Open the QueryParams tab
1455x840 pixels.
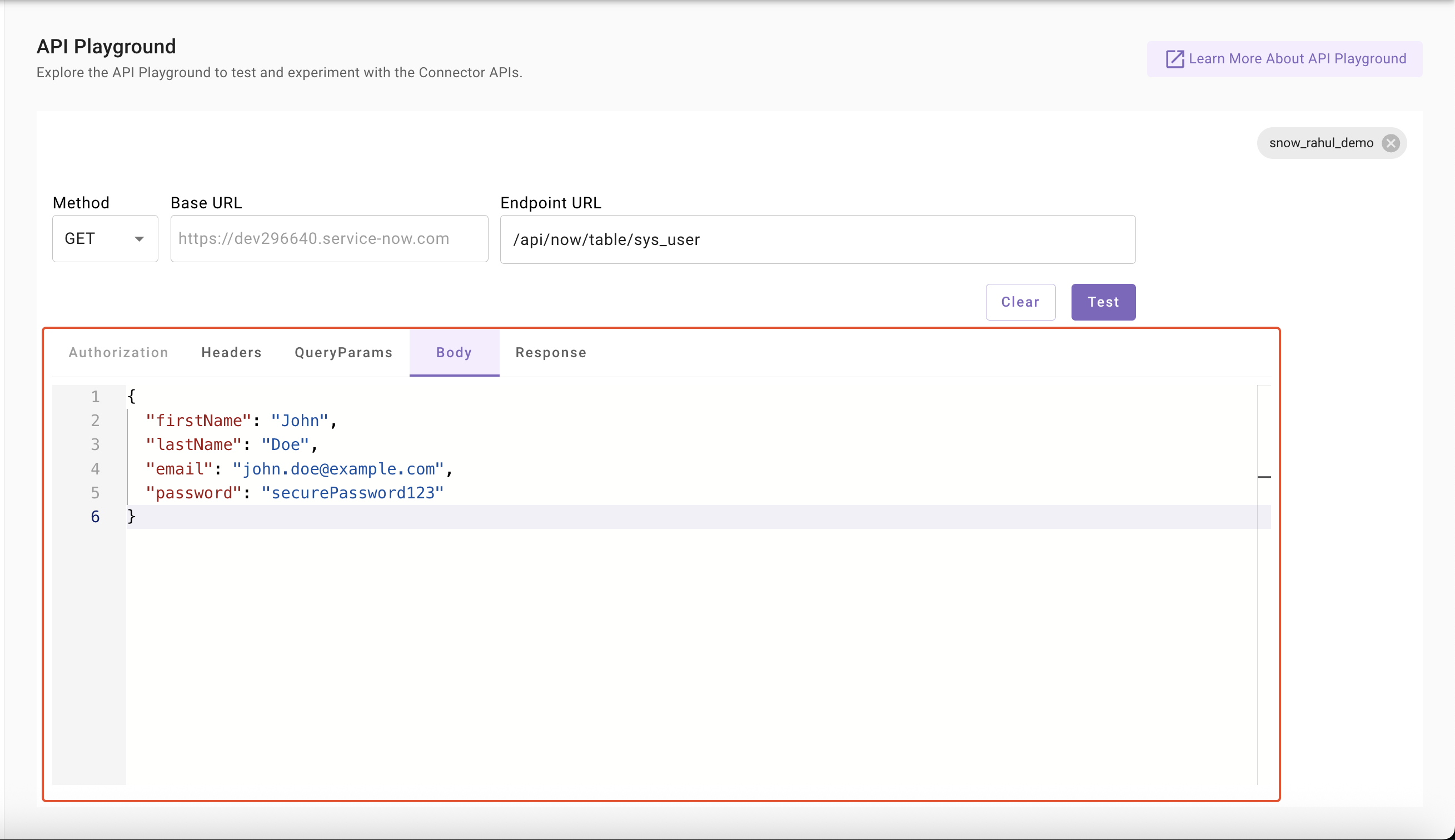(343, 352)
